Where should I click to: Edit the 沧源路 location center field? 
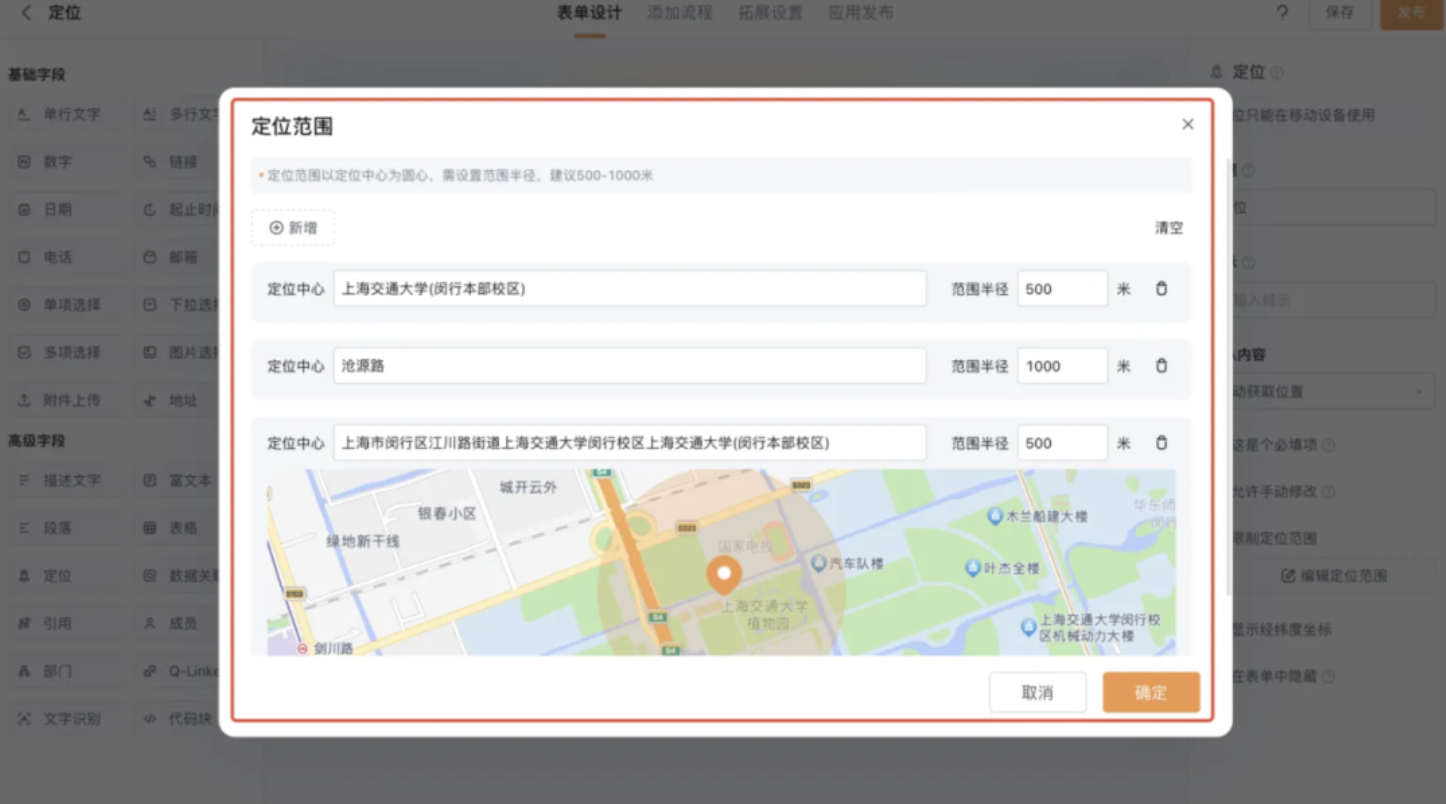pos(630,366)
